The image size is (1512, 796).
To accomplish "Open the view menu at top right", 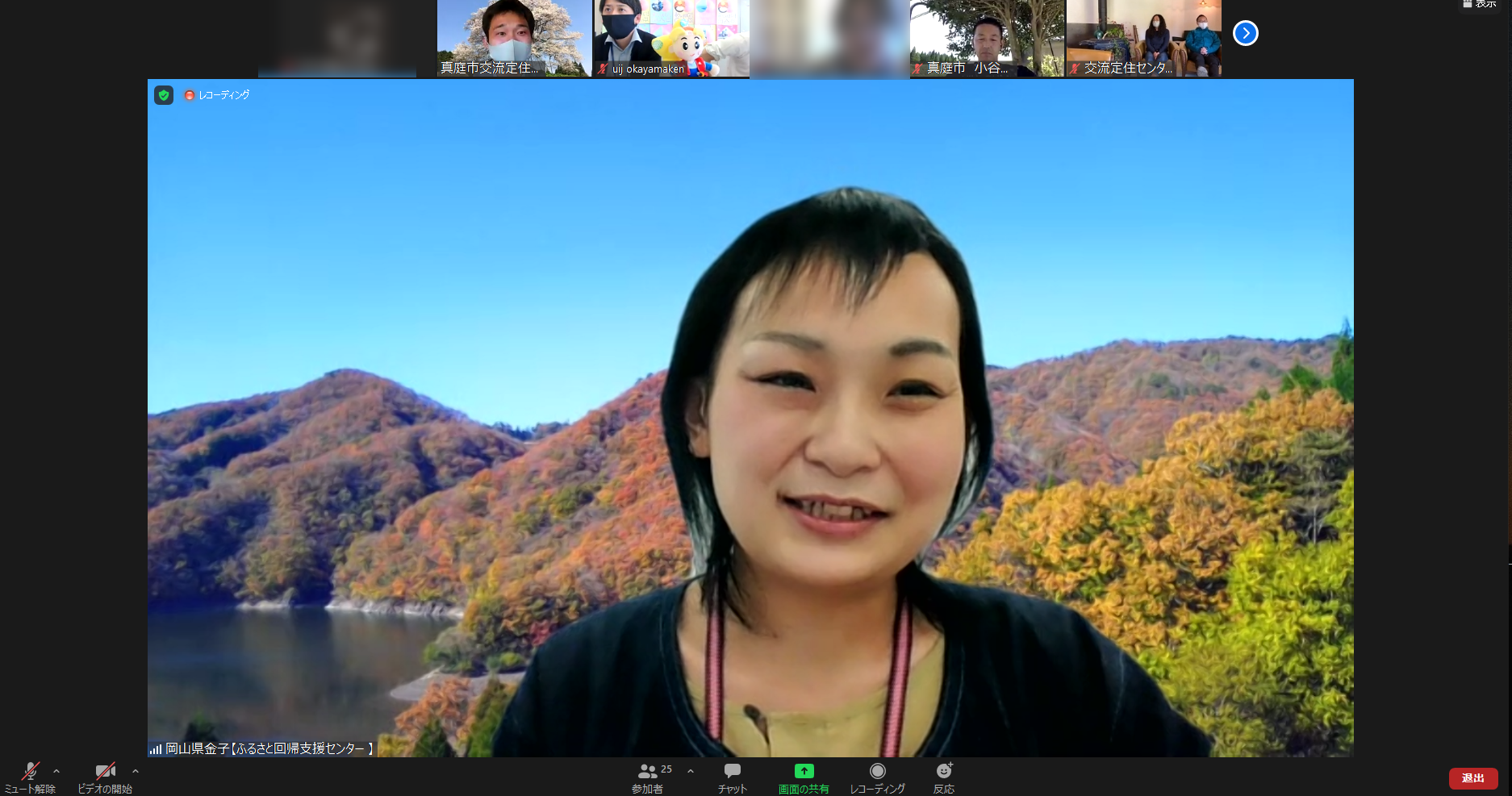I will tap(1480, 4).
